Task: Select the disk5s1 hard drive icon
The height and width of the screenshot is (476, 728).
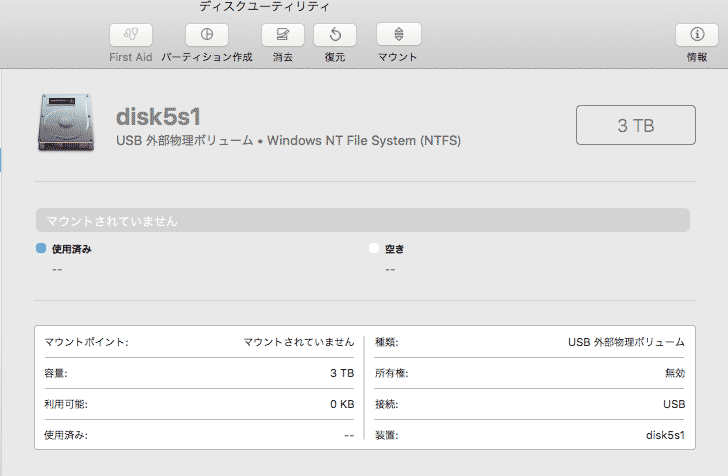Action: pyautogui.click(x=65, y=122)
